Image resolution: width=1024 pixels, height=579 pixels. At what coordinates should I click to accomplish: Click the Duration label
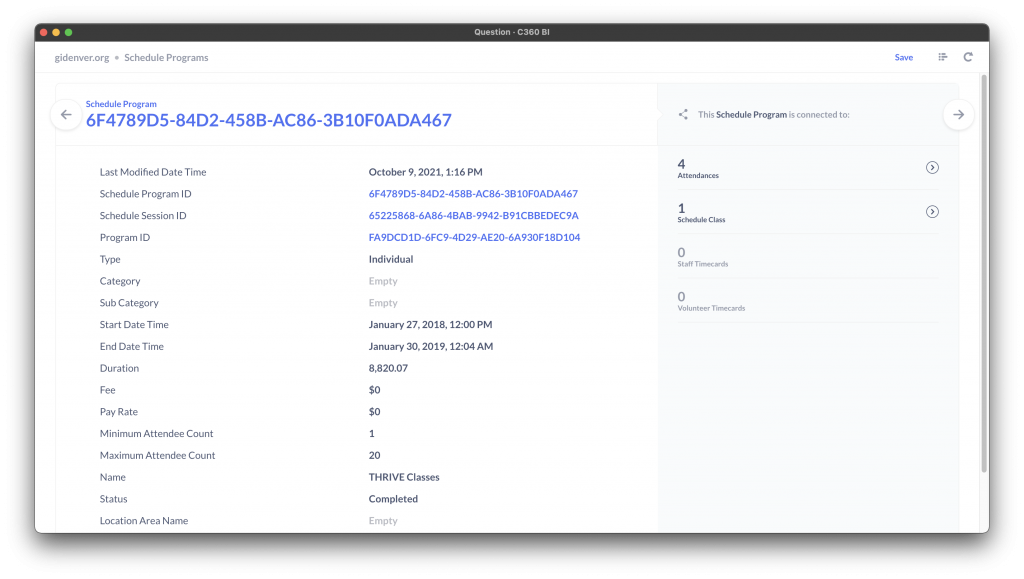119,368
